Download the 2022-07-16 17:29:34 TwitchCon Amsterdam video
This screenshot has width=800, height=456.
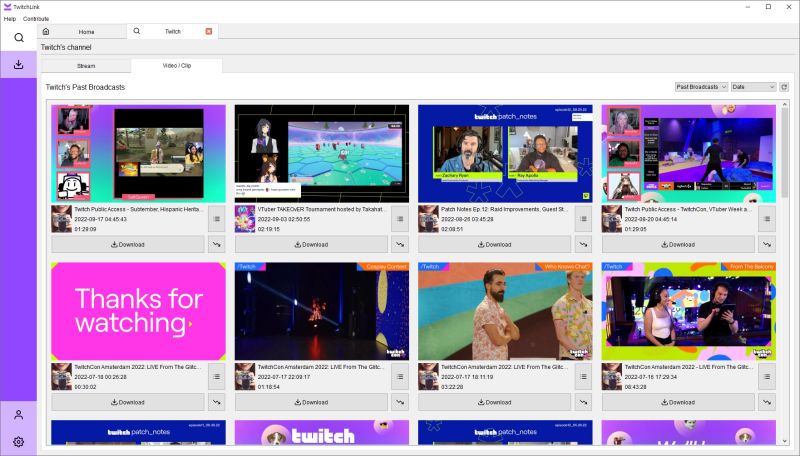678,402
